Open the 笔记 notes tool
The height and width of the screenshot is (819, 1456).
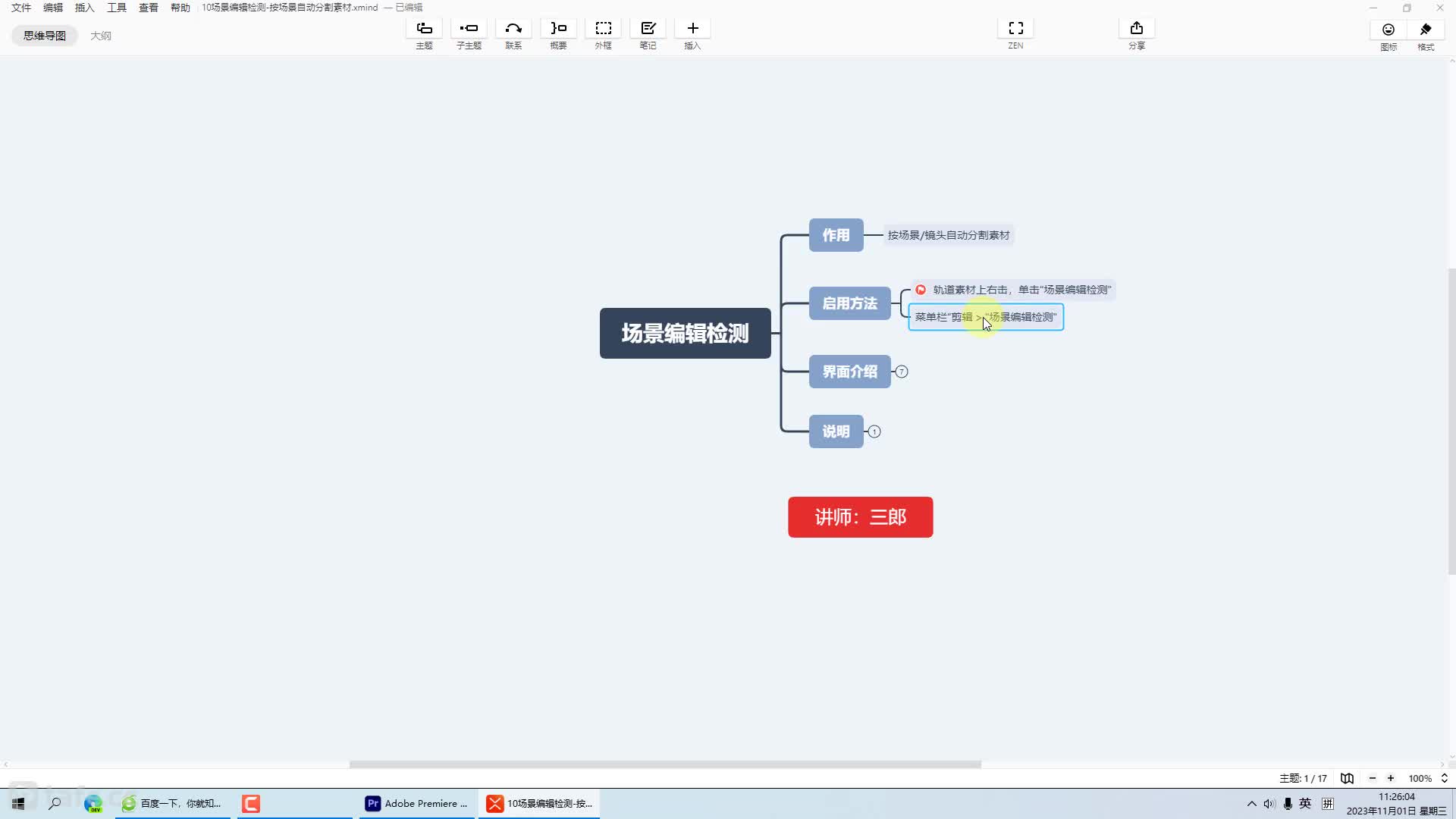coord(648,29)
